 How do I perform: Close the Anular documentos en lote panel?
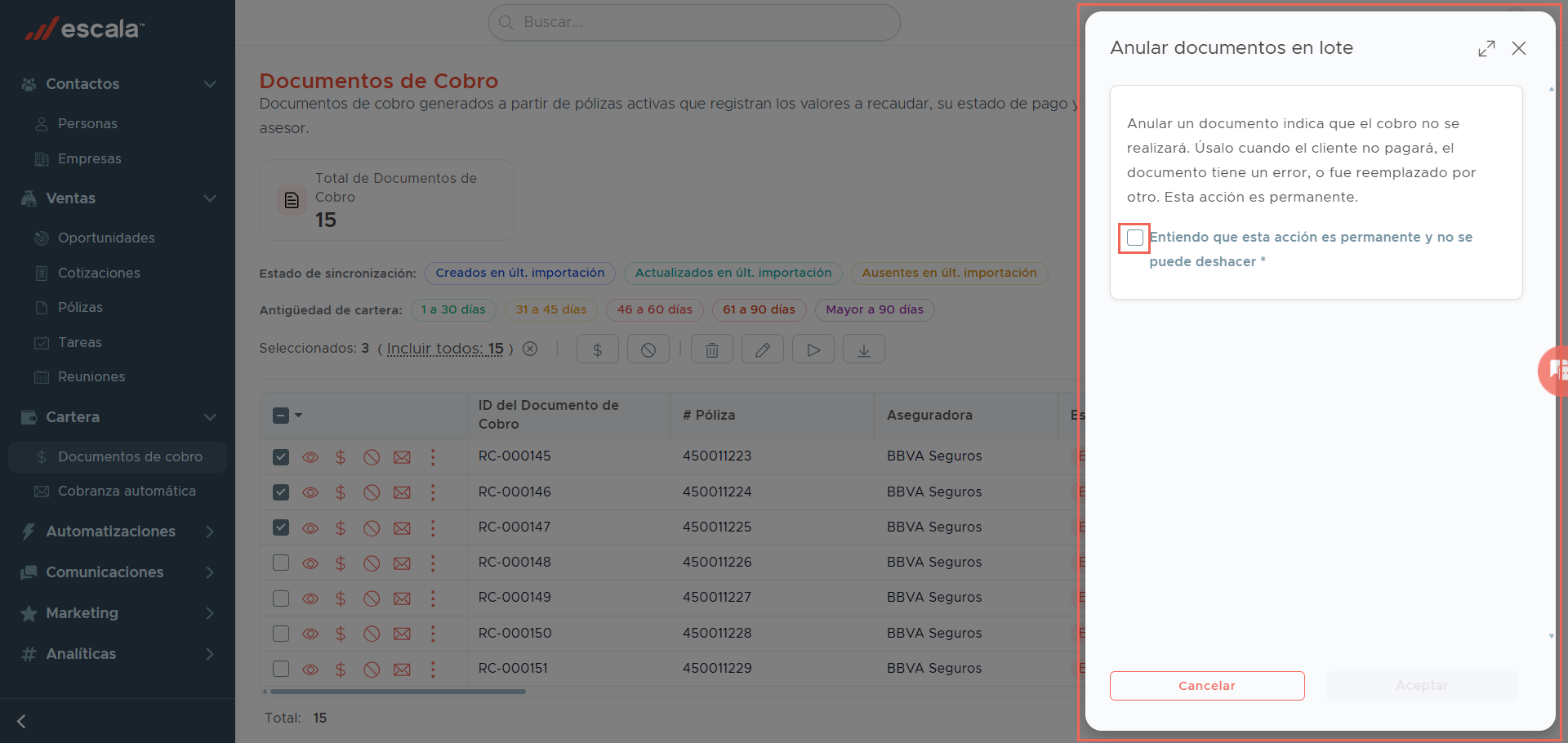coord(1519,49)
